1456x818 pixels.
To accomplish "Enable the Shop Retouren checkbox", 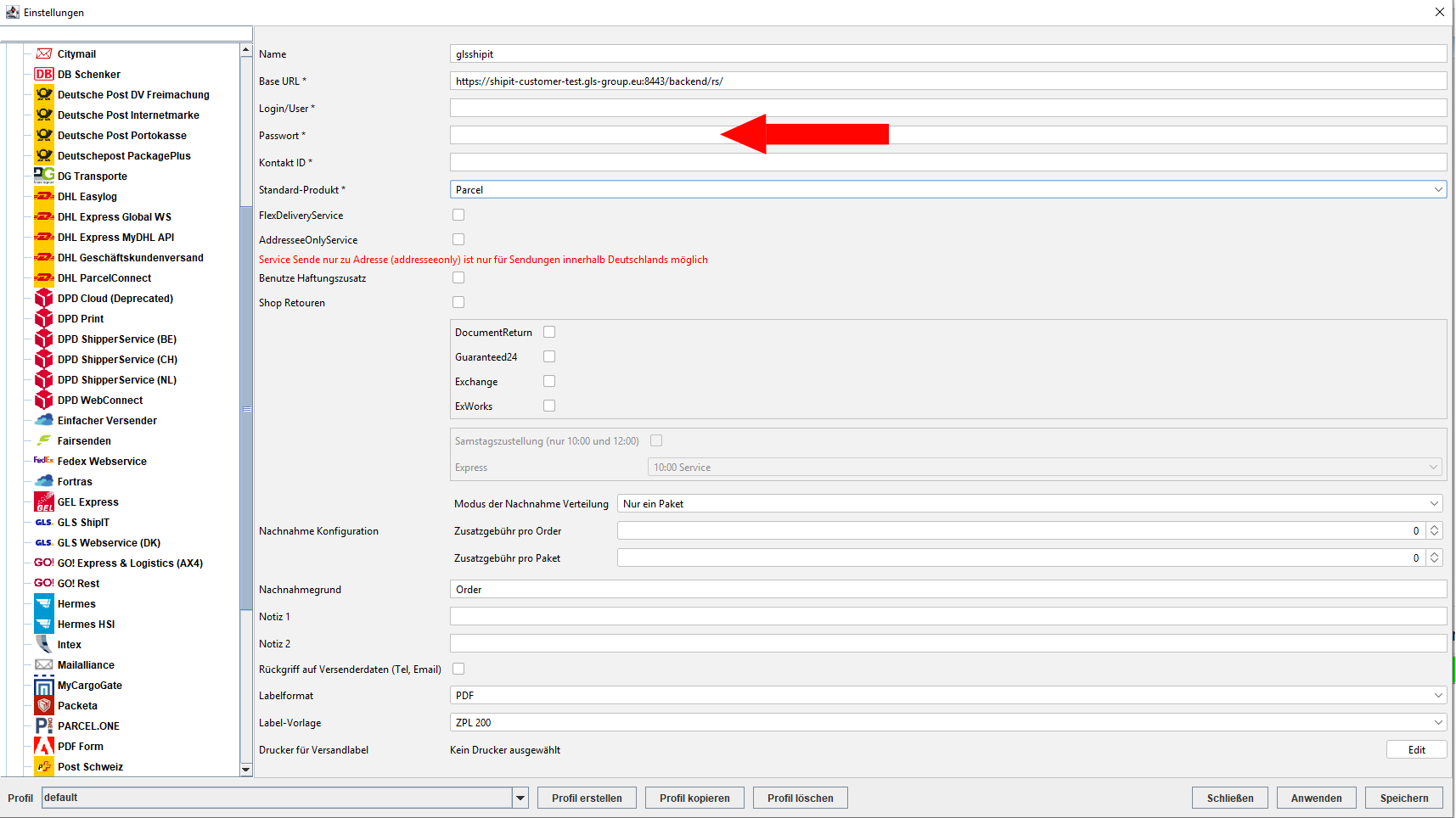I will 458,302.
